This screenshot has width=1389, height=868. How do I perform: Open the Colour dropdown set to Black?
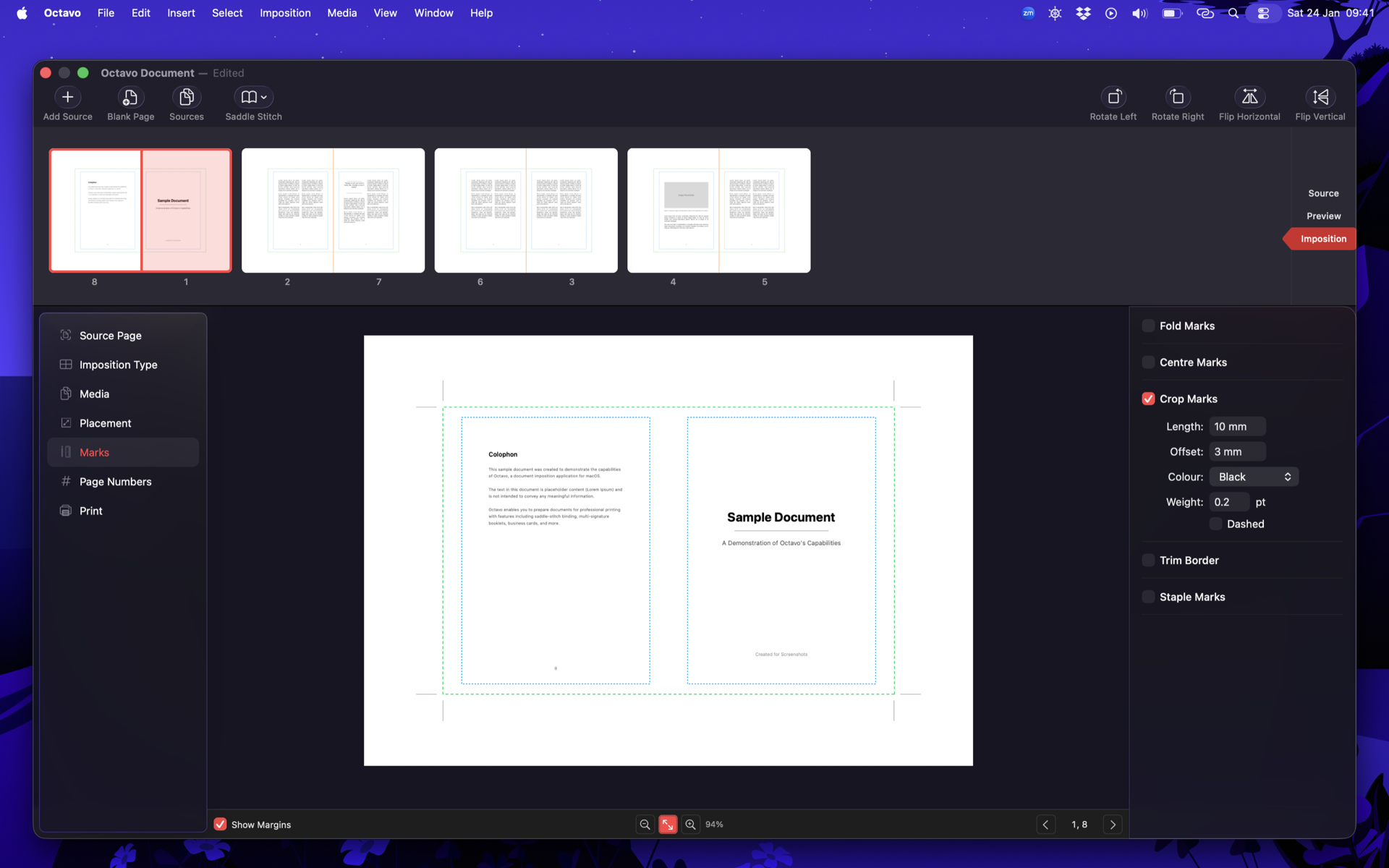(x=1253, y=477)
